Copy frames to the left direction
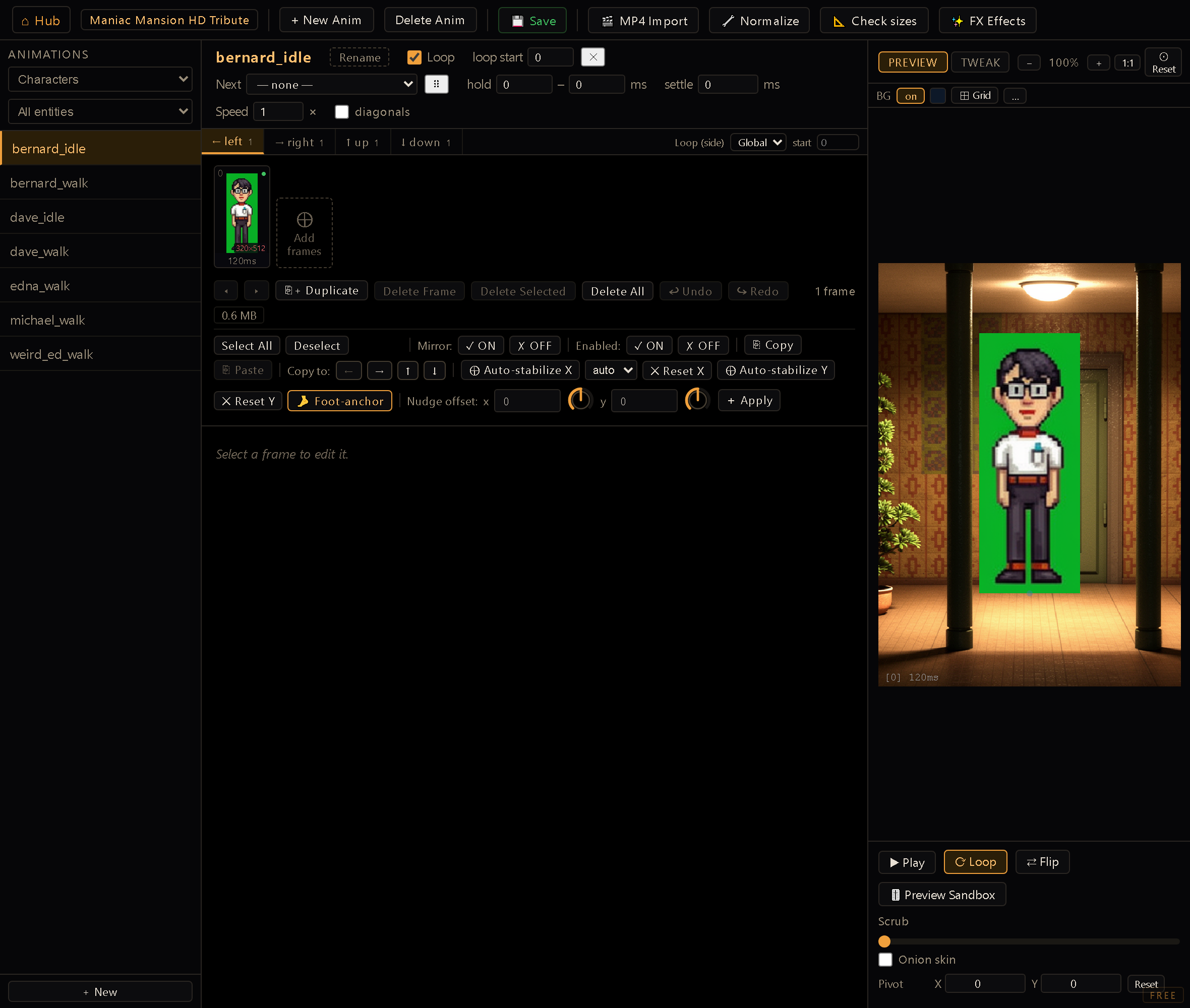The image size is (1190, 1008). pyautogui.click(x=348, y=371)
